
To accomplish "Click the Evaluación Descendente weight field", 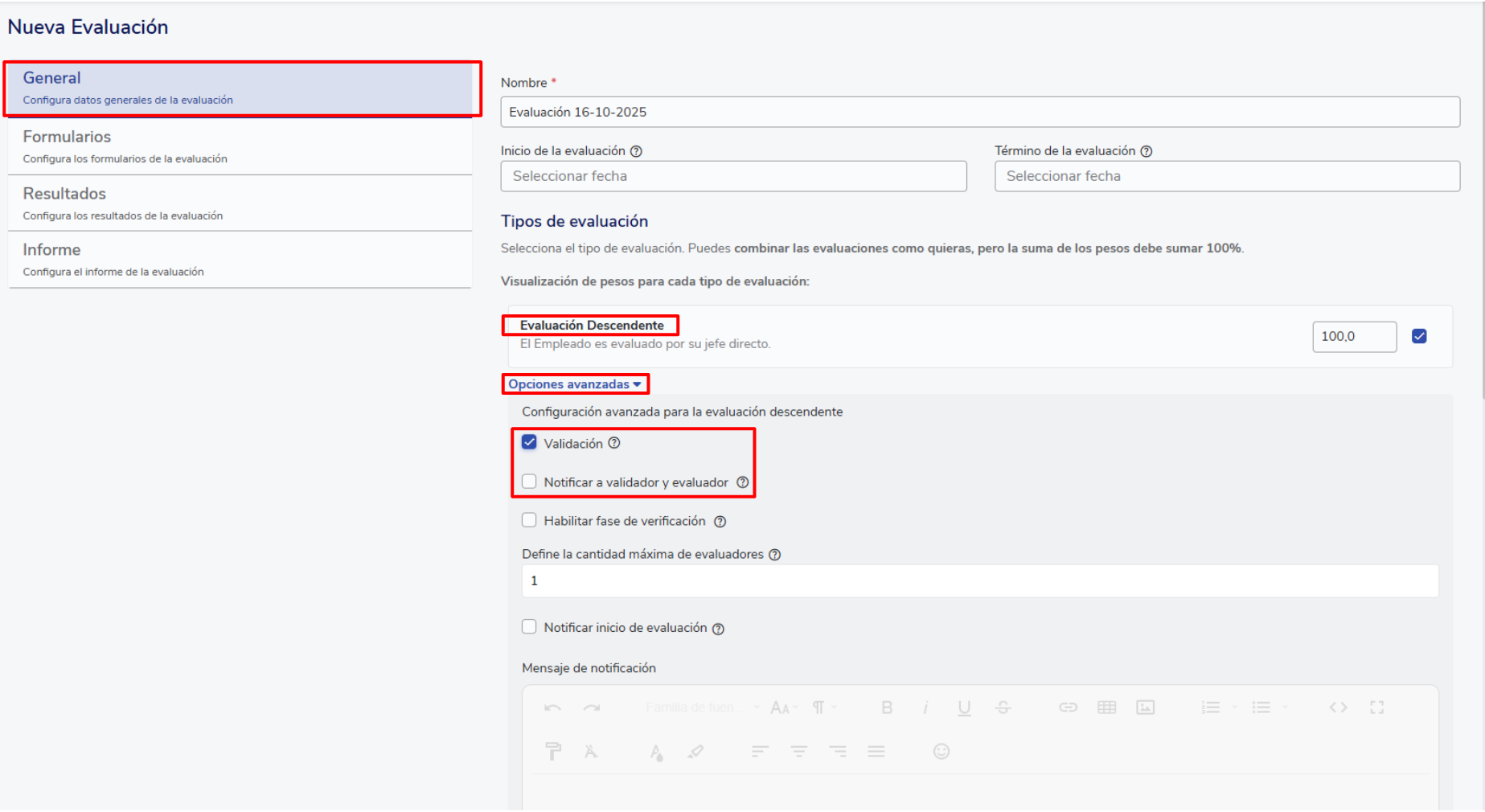I will [x=1353, y=337].
